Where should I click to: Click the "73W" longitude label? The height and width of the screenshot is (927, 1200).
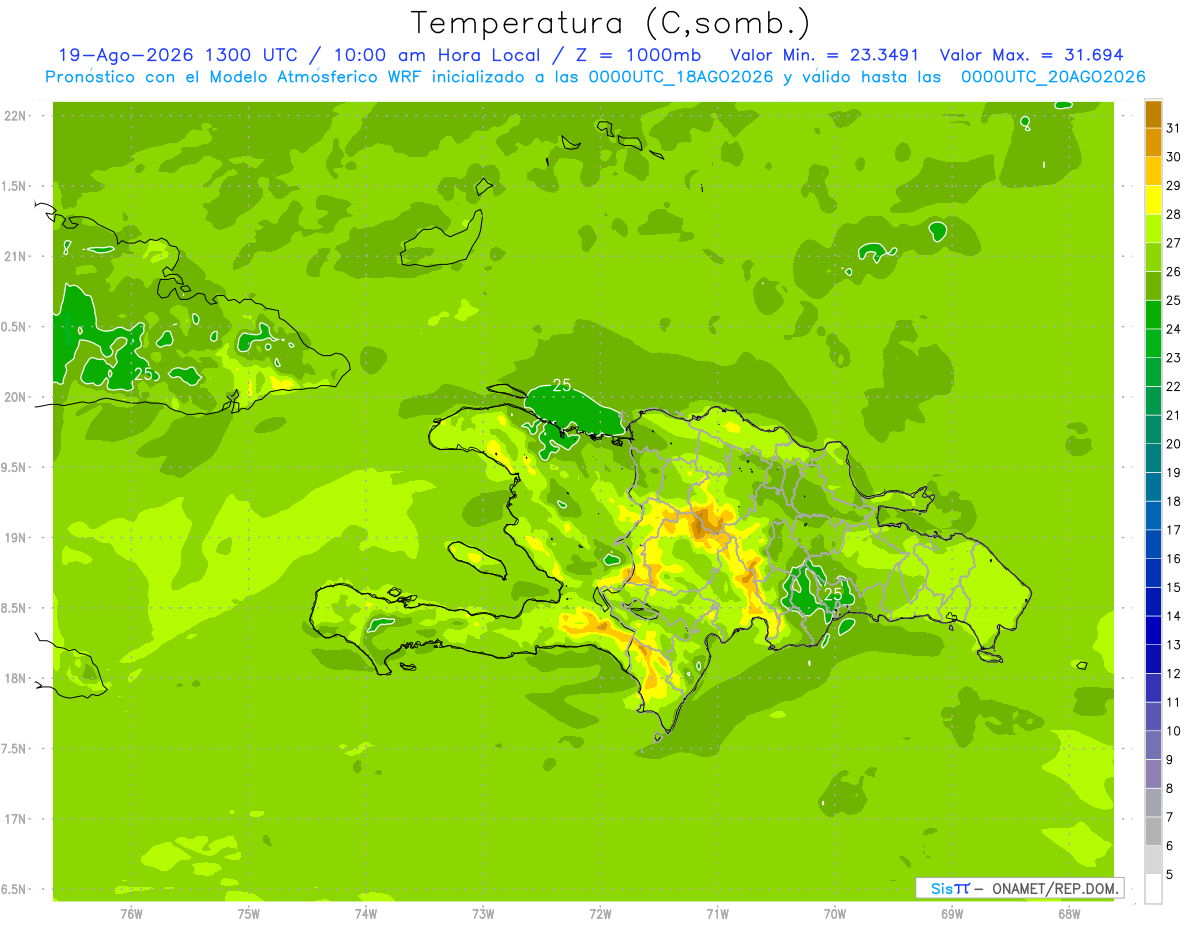tap(483, 914)
